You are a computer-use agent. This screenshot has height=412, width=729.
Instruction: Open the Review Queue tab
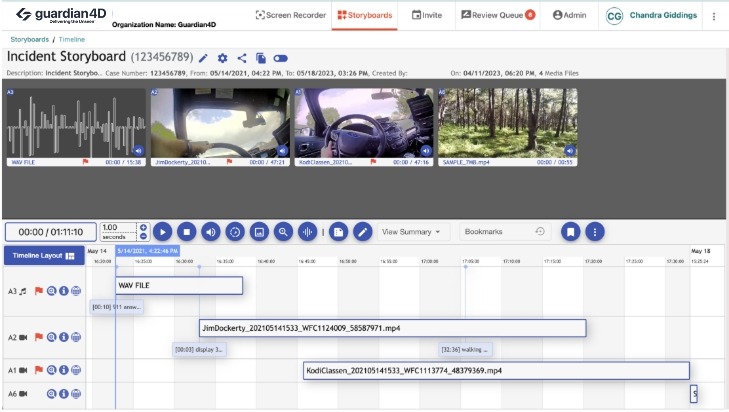pos(498,15)
